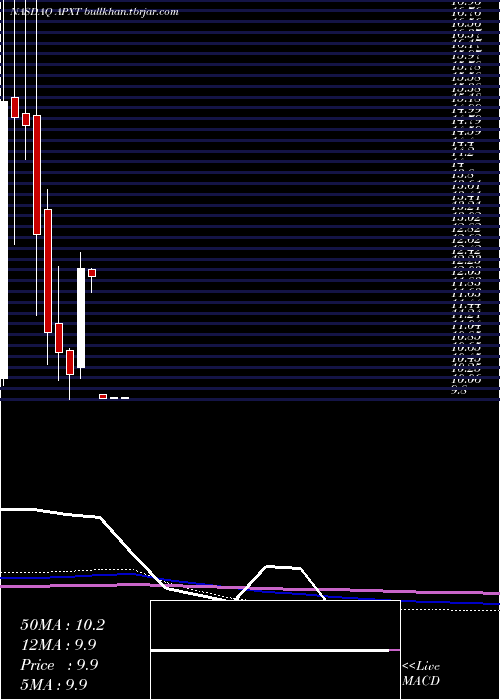Select red candlestick immediately left of tall white candle

[x=70, y=362]
